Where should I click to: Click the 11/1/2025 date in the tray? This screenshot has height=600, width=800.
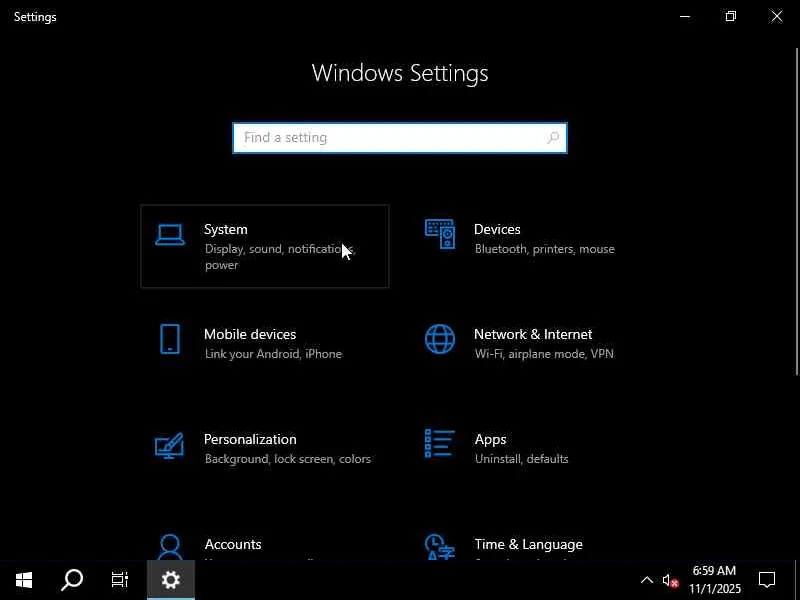click(715, 588)
